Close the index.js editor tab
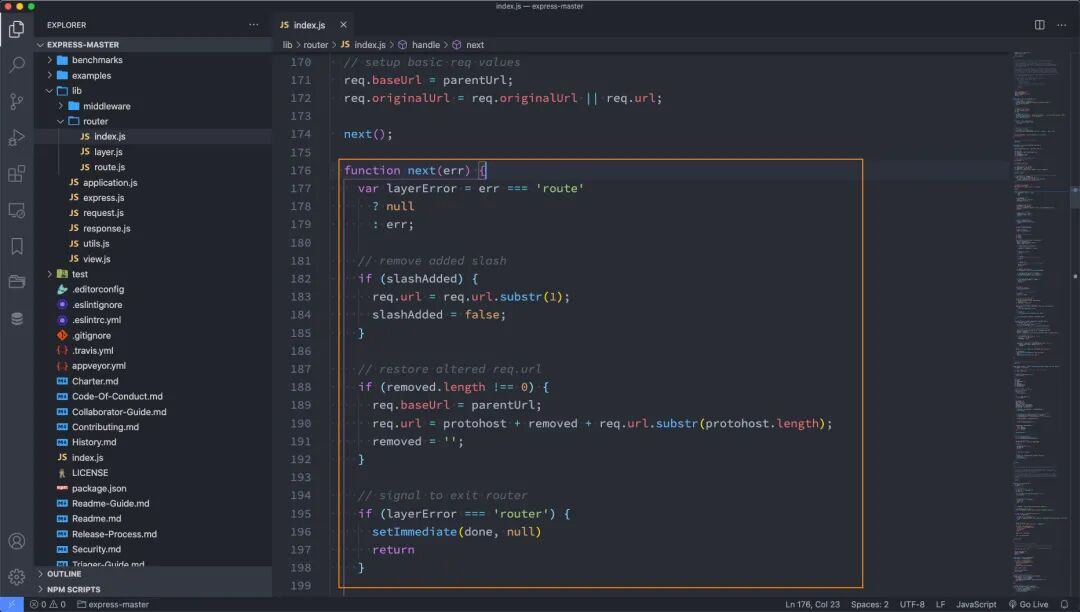The width and height of the screenshot is (1080, 612). tap(343, 25)
